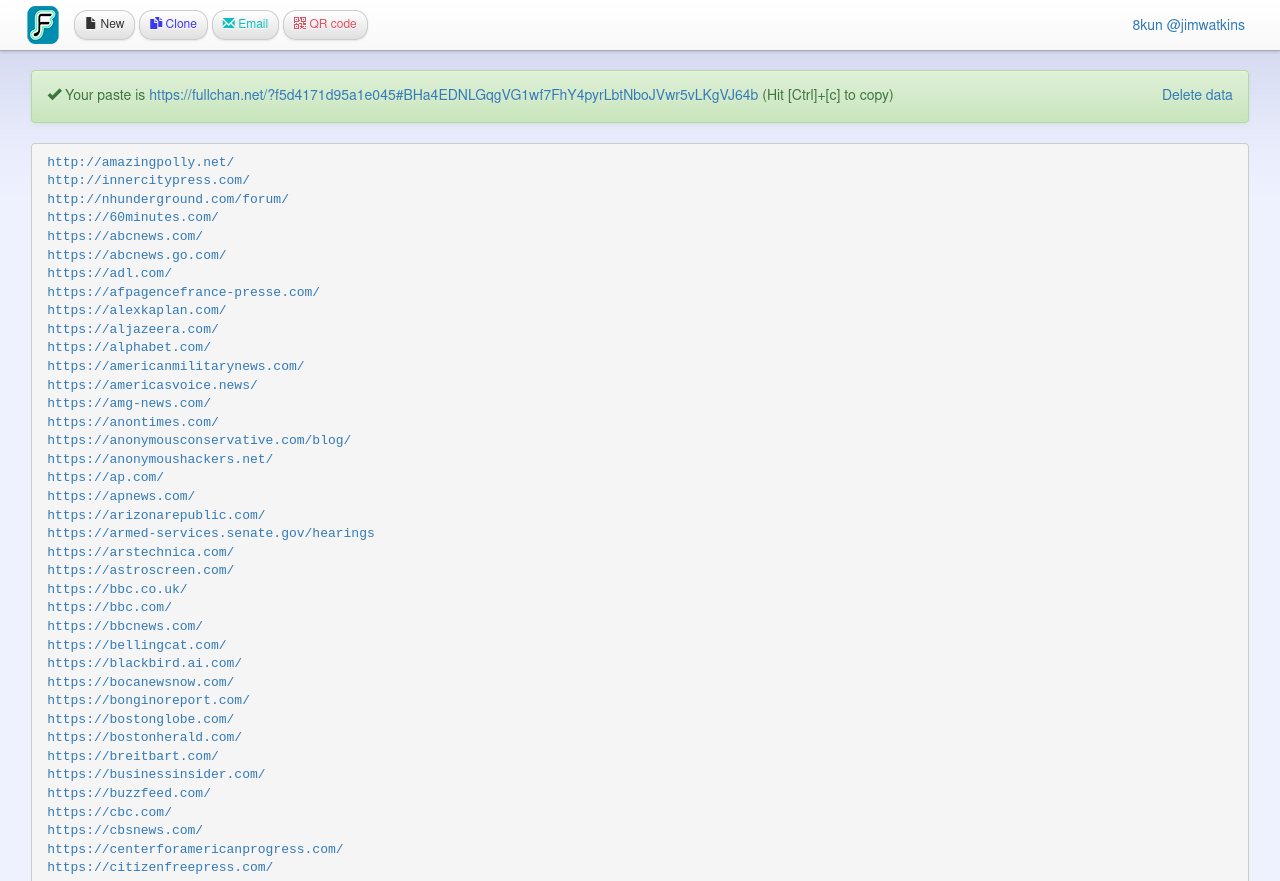Open the businessinsider.com link

pyautogui.click(x=156, y=775)
